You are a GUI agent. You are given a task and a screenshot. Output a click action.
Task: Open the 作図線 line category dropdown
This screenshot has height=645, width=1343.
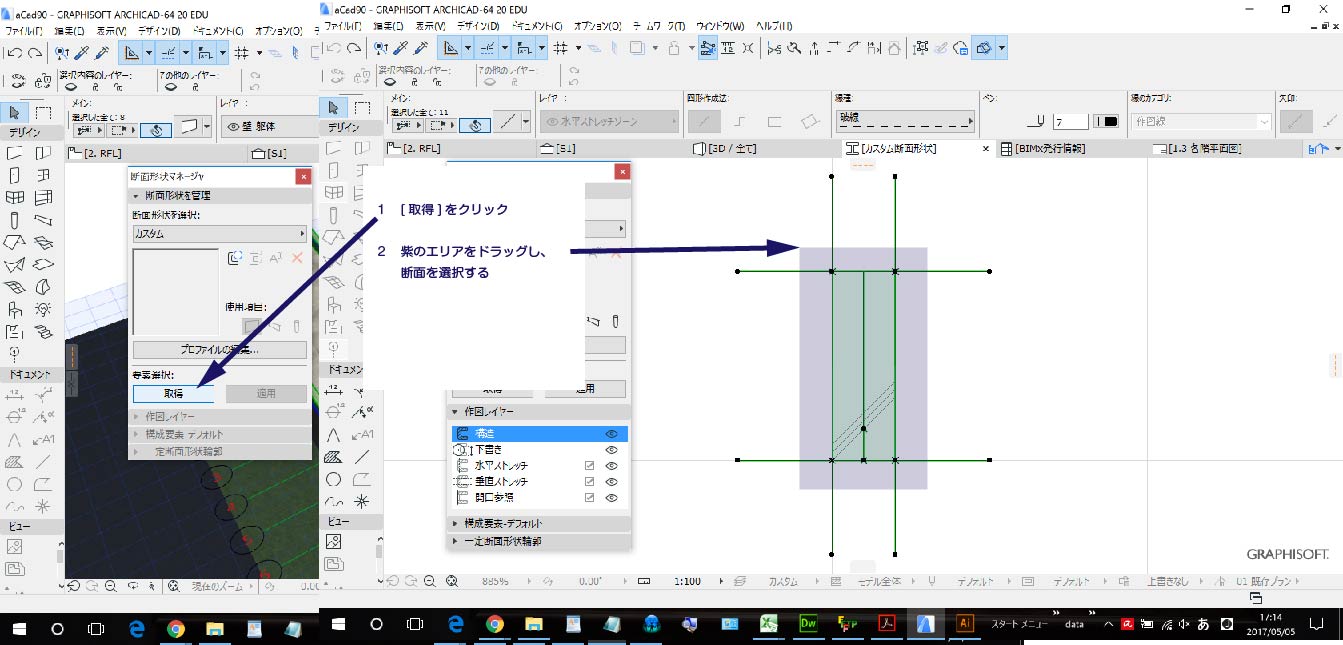click(1201, 121)
